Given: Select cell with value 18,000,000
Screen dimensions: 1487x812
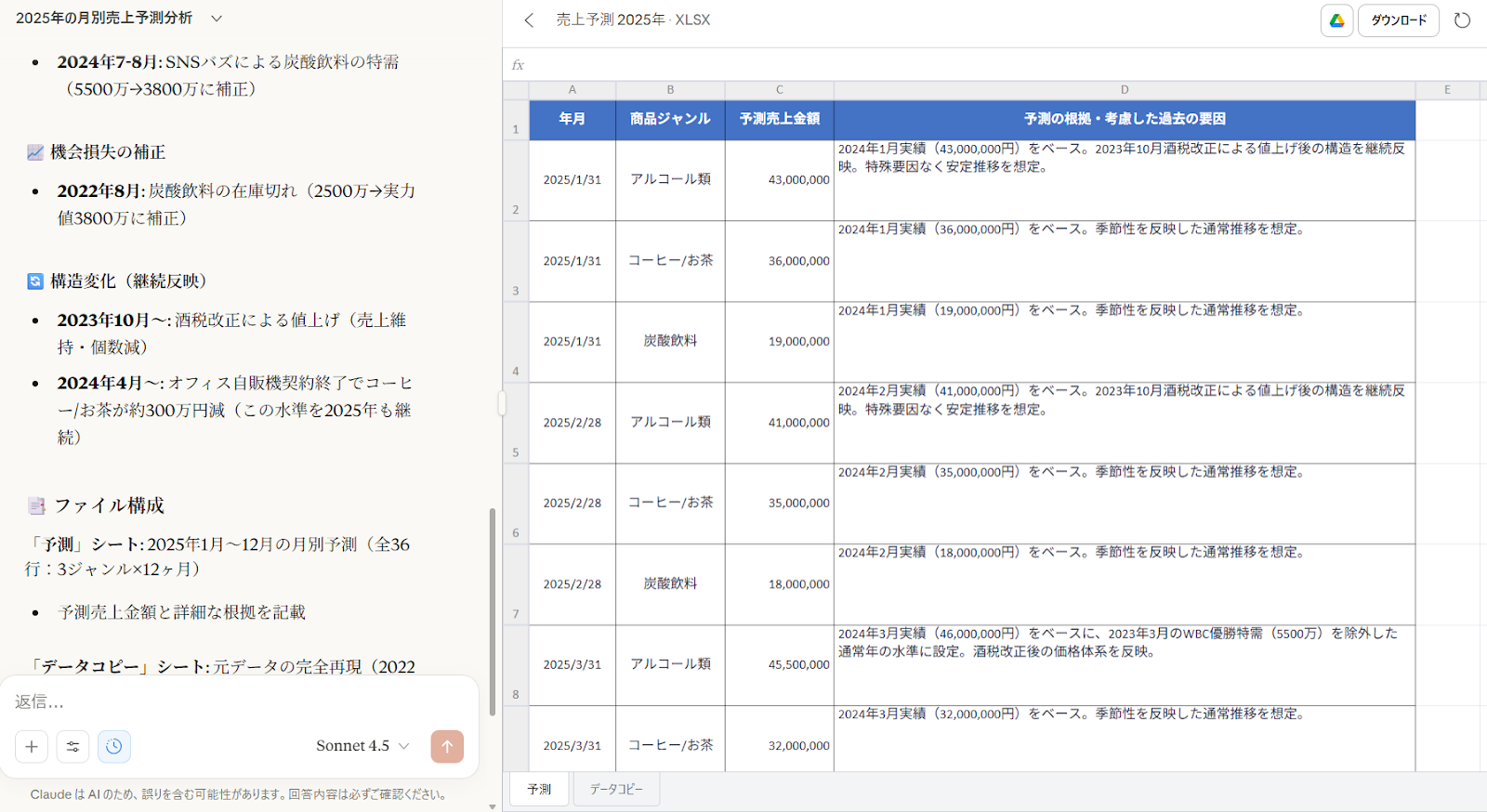Looking at the screenshot, I should (x=779, y=584).
